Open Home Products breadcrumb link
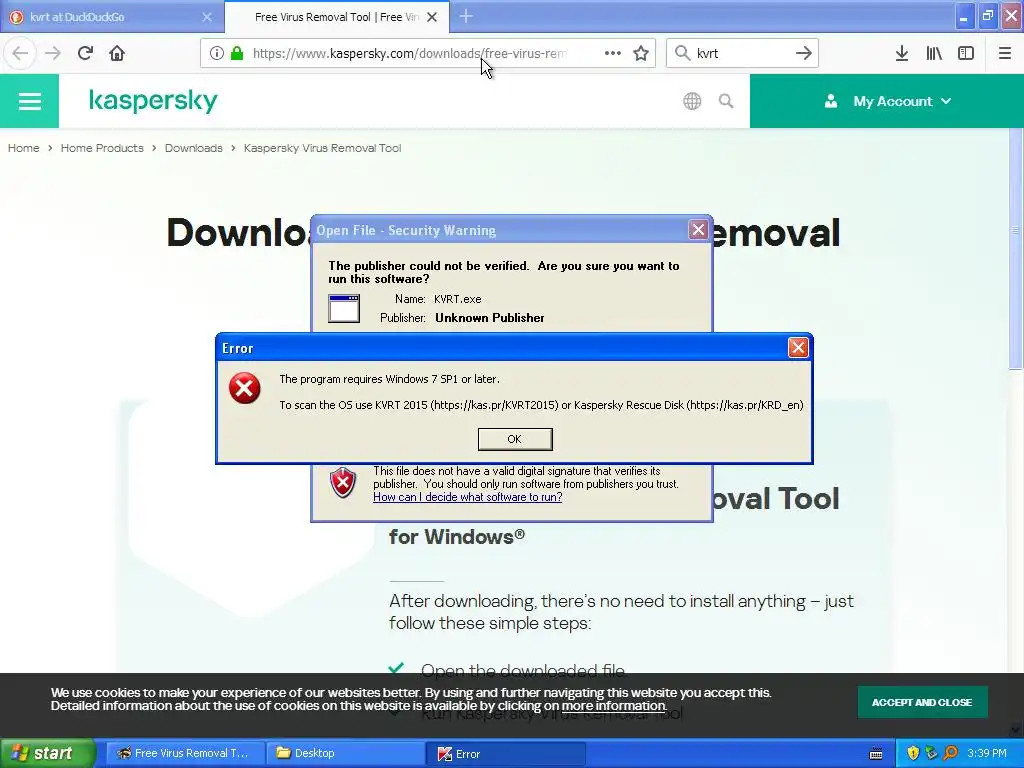The width and height of the screenshot is (1024, 768). 102,148
